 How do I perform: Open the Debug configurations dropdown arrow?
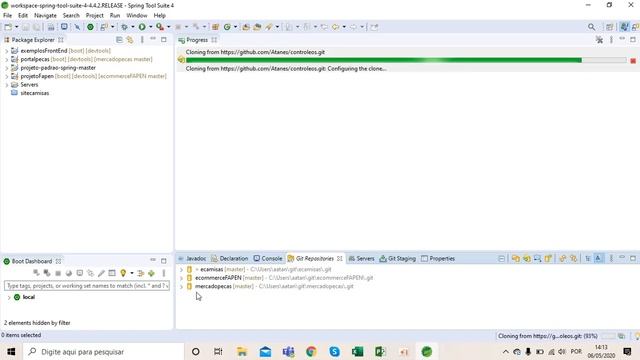pyautogui.click(x=133, y=27)
